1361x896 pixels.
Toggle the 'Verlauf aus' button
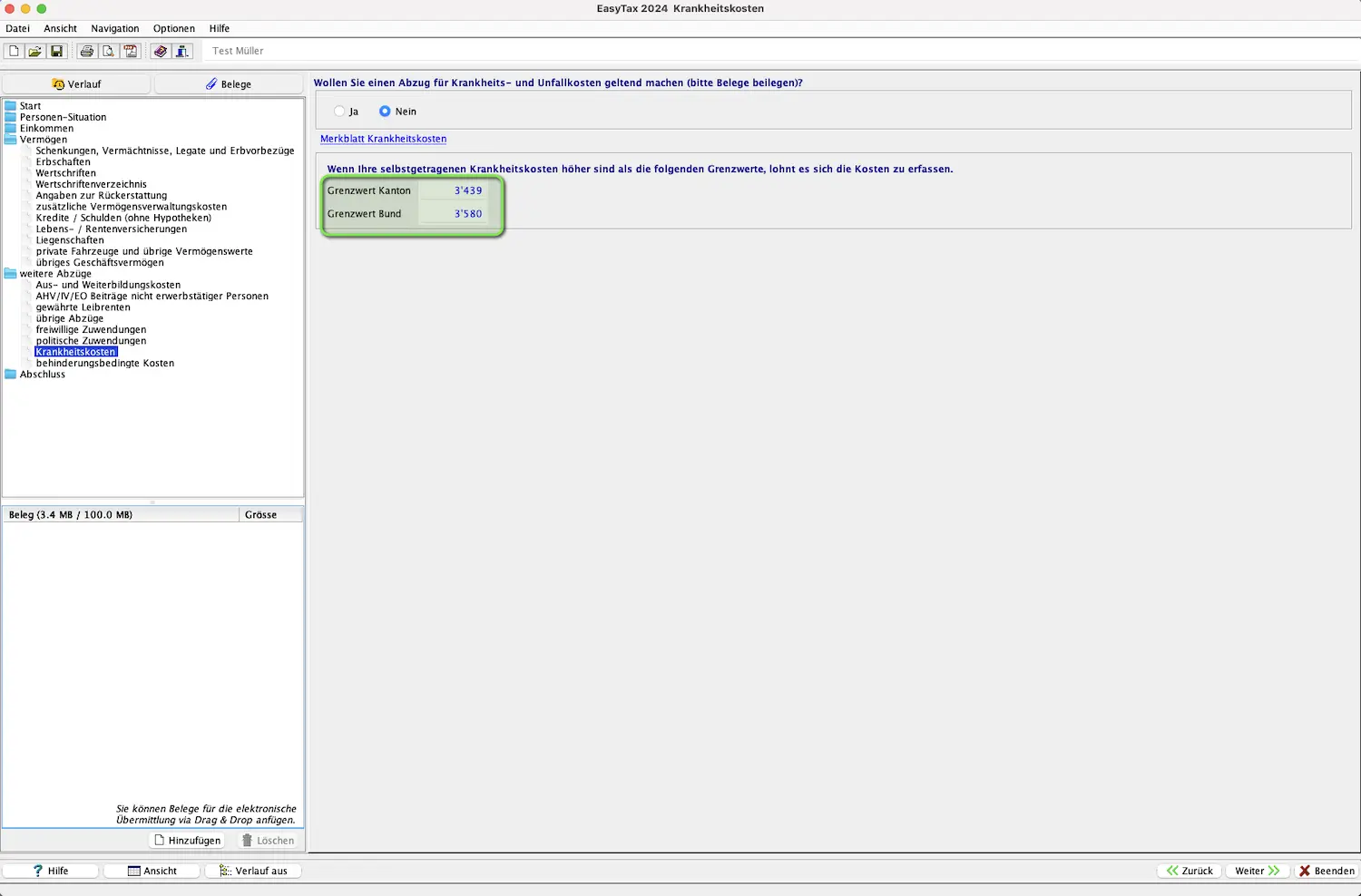pyautogui.click(x=253, y=871)
